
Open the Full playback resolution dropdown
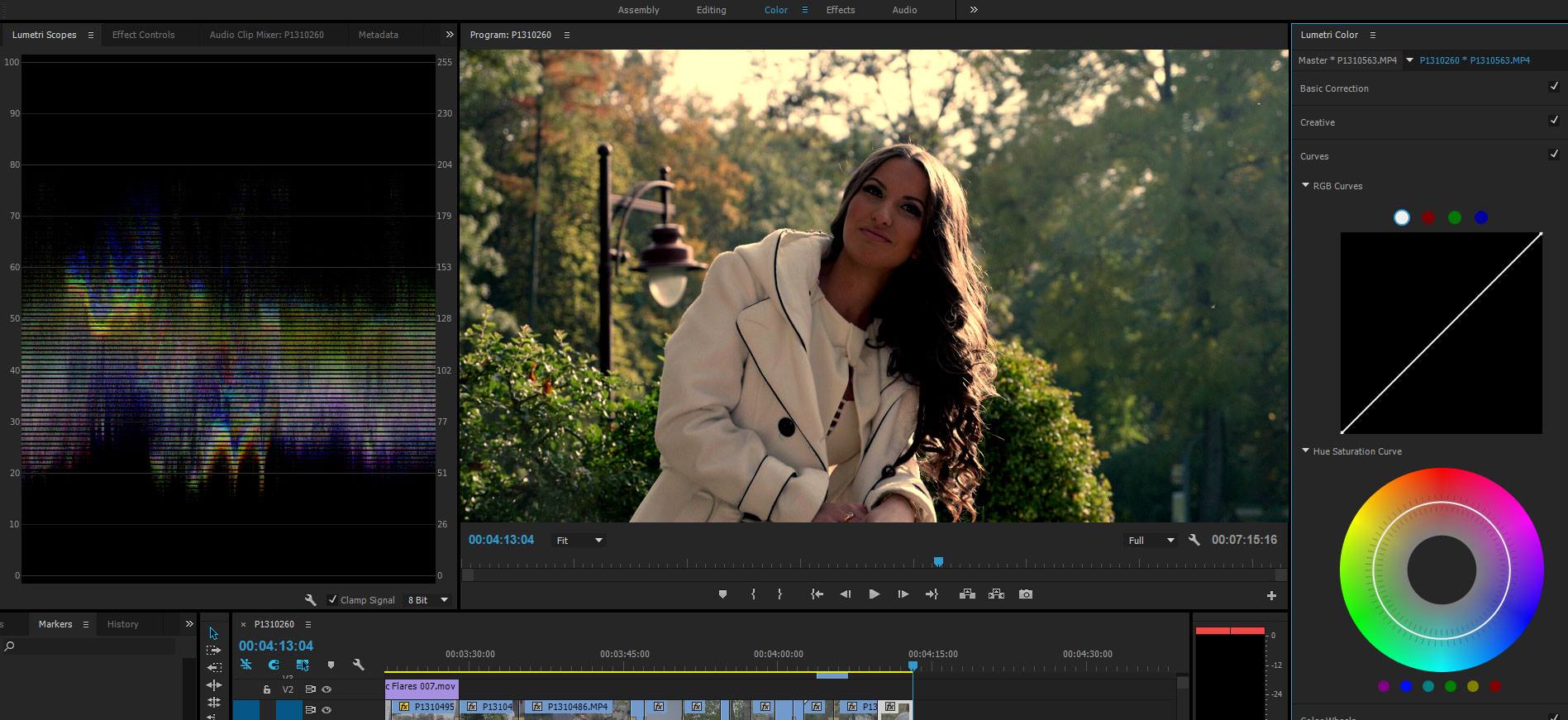(1151, 541)
